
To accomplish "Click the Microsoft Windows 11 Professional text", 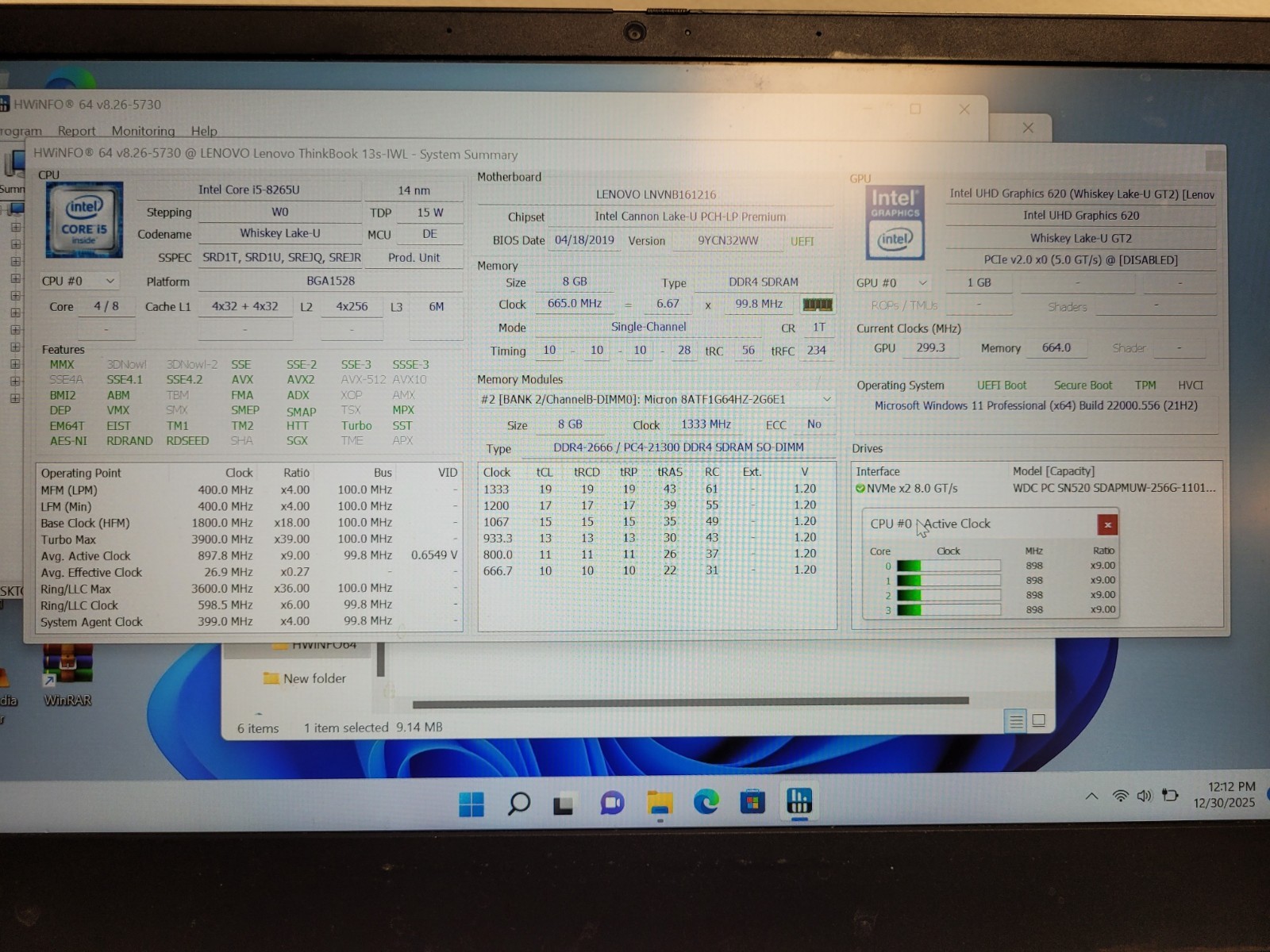I will (x=1036, y=405).
